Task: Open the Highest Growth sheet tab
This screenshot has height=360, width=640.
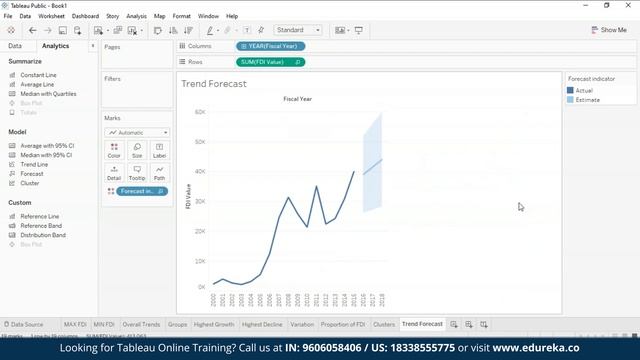Action: (x=214, y=324)
